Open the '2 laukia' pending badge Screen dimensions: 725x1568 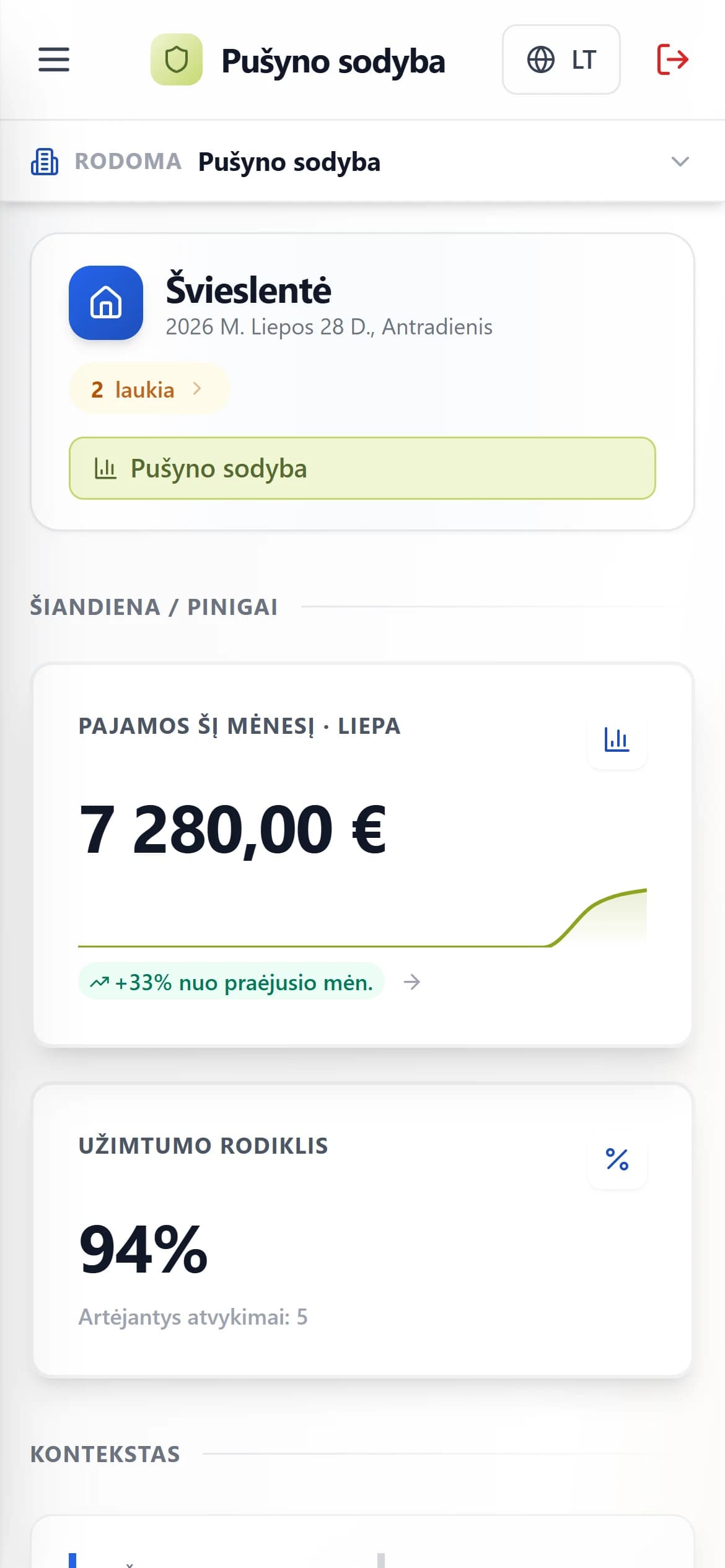pos(149,389)
